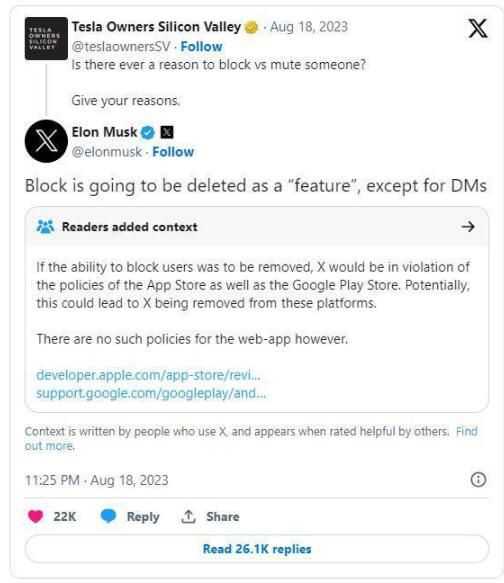504x583 pixels.
Task: Click Elon Musk's blue verified badge
Action: point(148,132)
